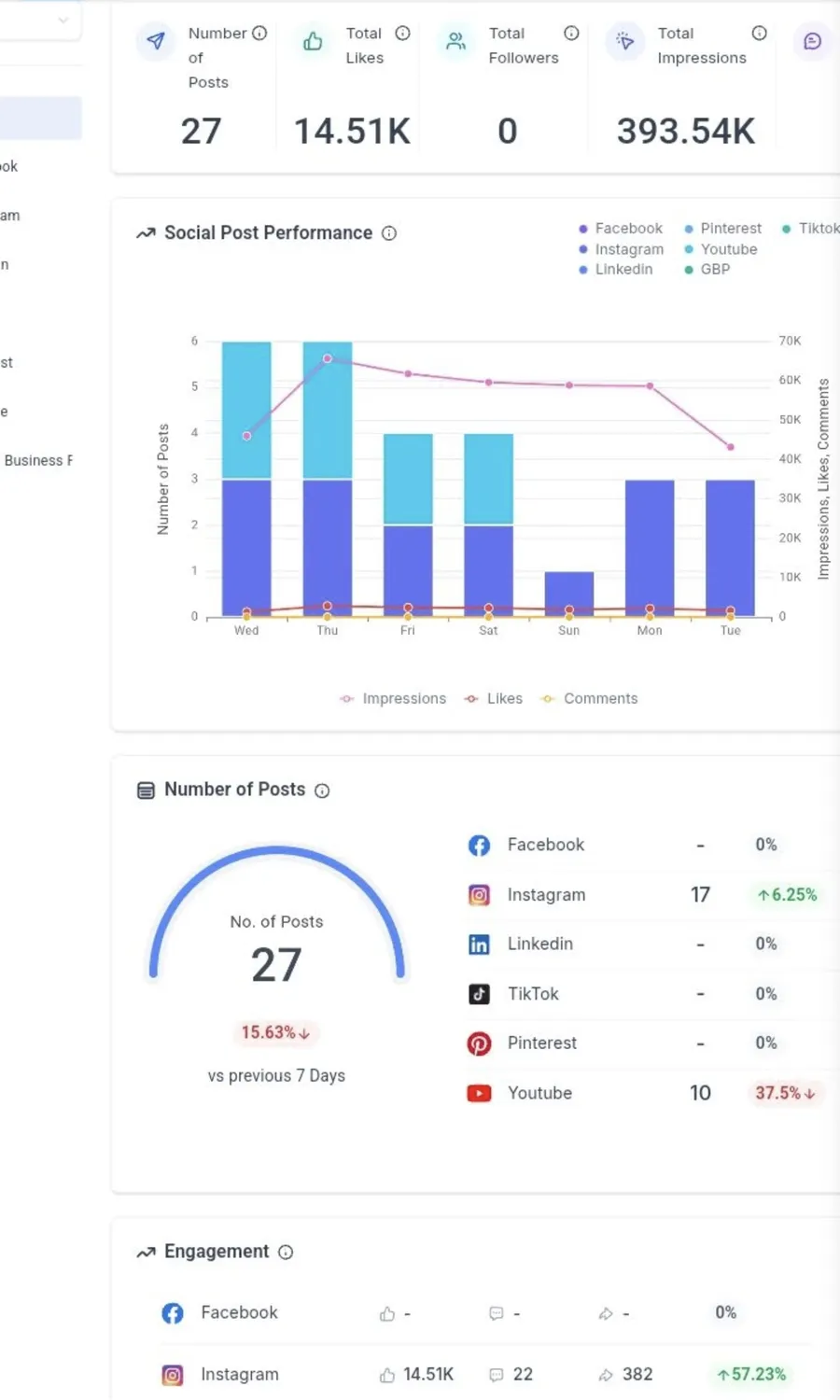Toggle Instagram series in chart legend
This screenshot has height=1400, width=840.
click(x=621, y=249)
